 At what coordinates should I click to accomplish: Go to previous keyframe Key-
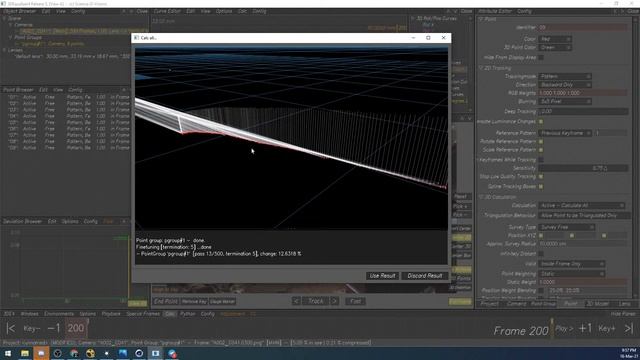(x=32, y=328)
